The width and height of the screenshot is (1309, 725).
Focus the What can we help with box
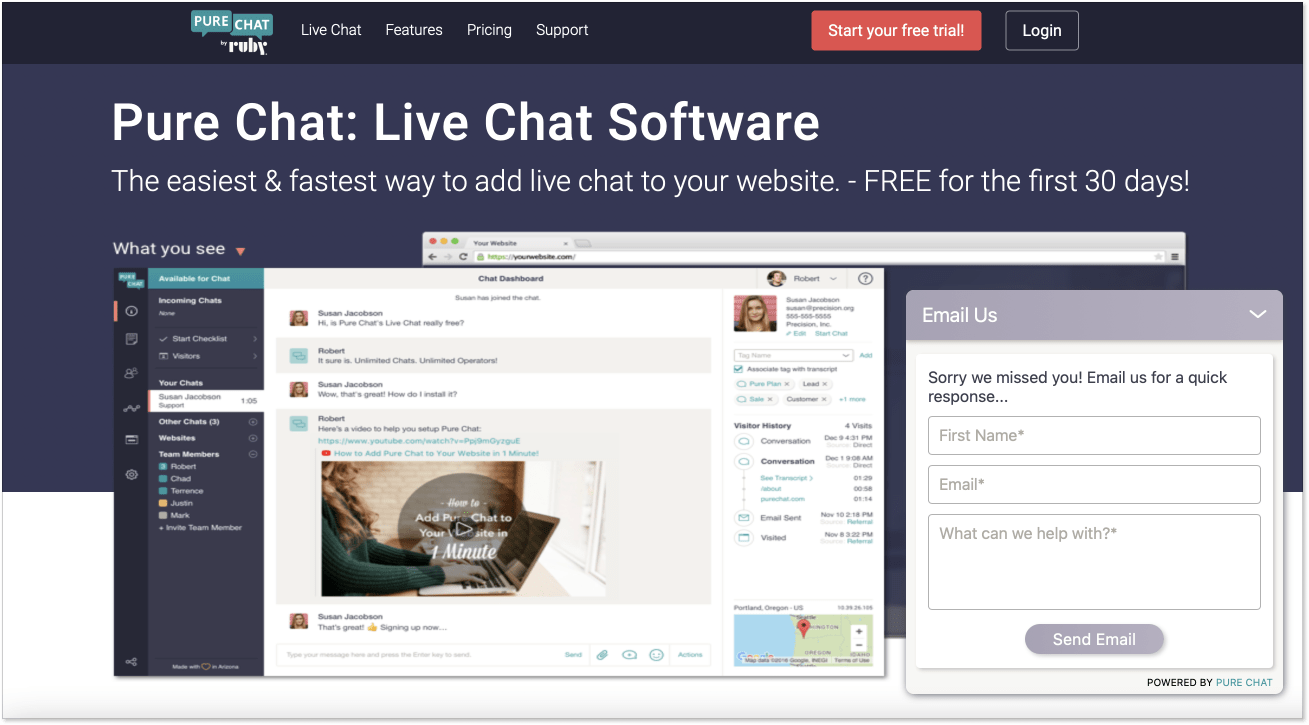[x=1094, y=562]
